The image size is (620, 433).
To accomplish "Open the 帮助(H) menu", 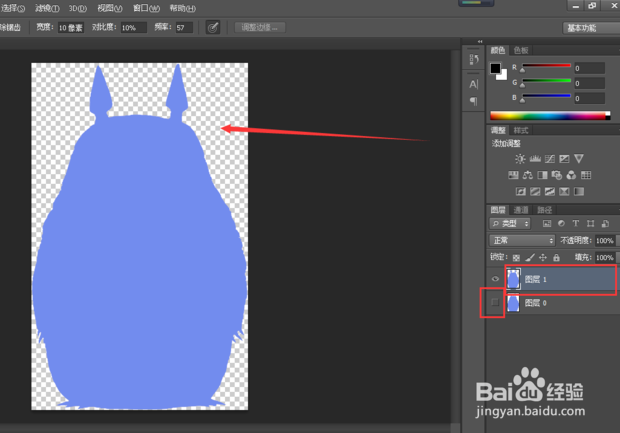I will coord(182,8).
